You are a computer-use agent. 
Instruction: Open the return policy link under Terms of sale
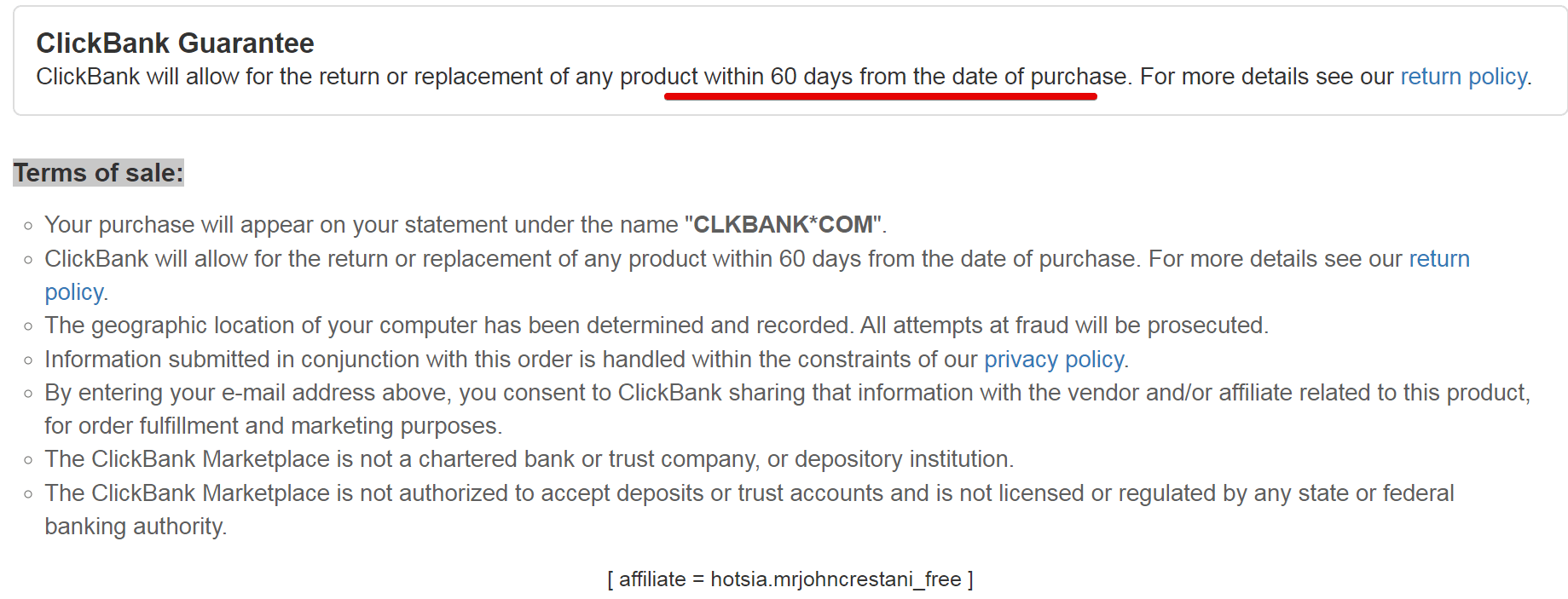pos(1439,259)
